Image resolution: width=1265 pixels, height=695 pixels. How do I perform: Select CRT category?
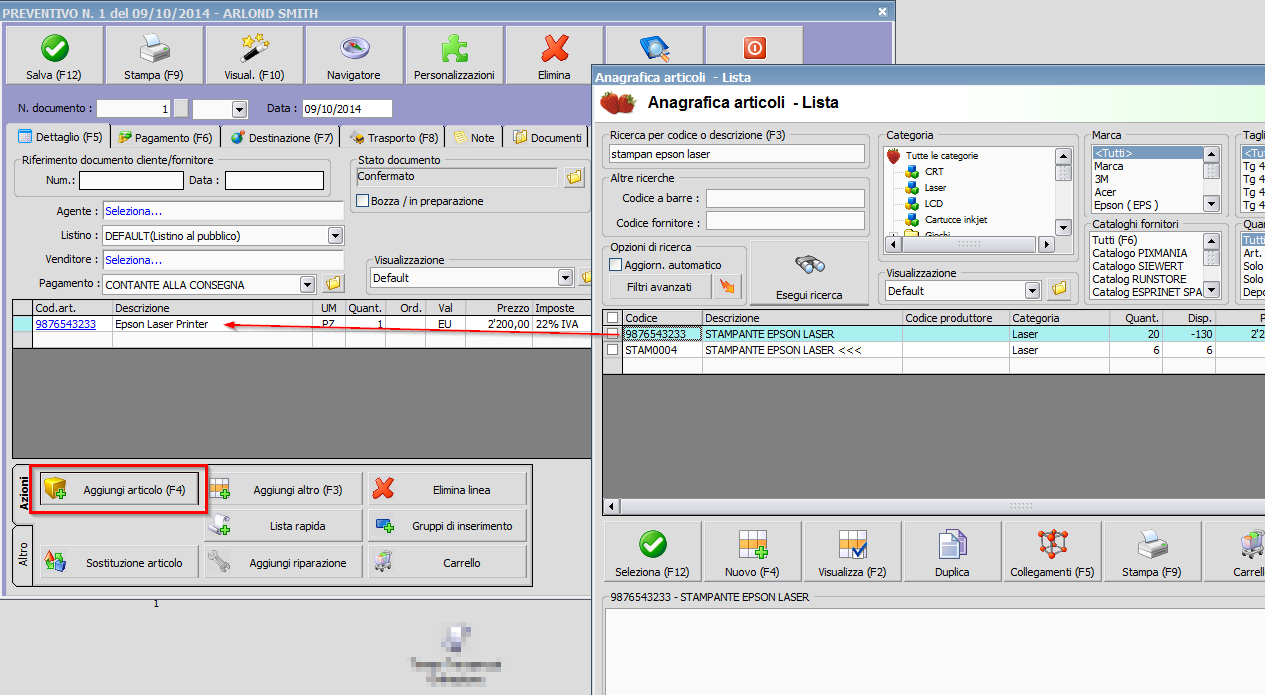click(934, 172)
